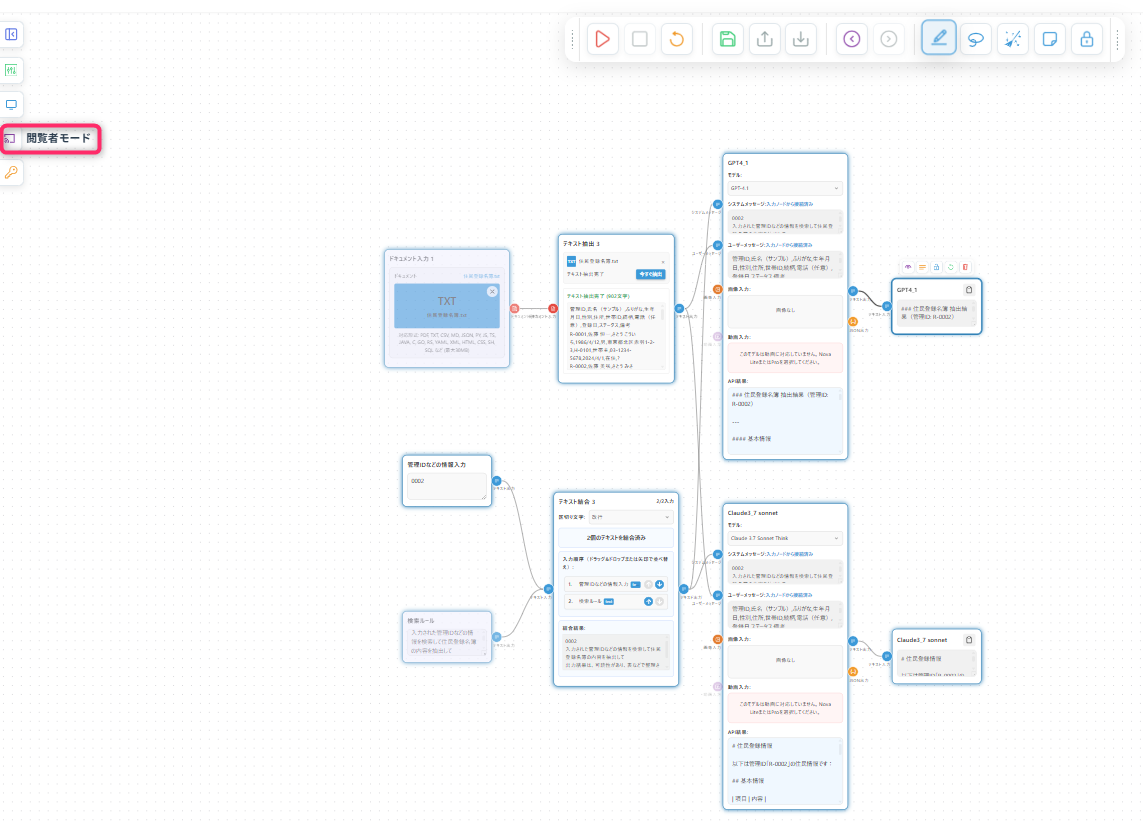The image size is (1143, 822).
Task: Click the sidebar panel toggle icon
Action: (x=11, y=34)
